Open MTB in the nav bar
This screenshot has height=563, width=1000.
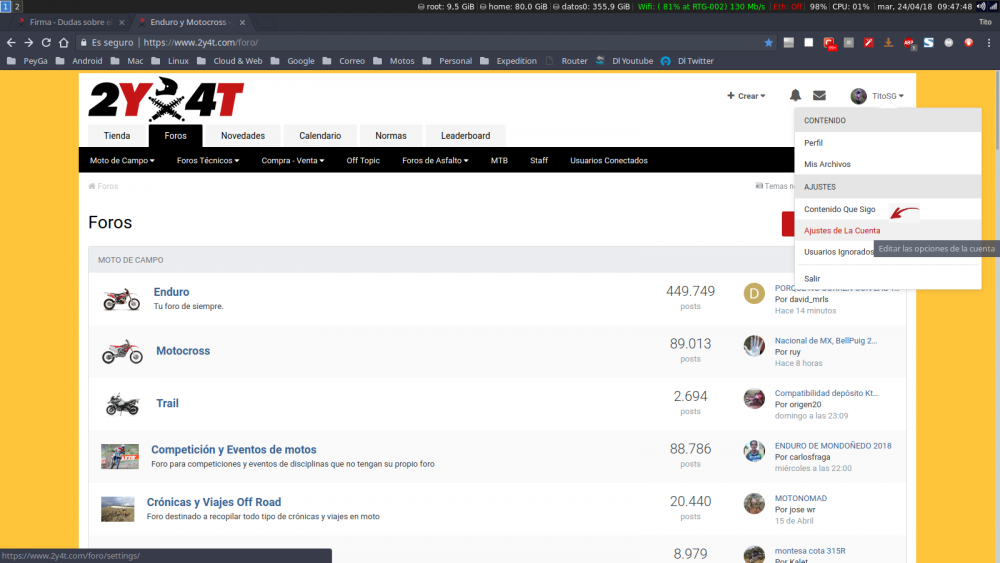point(499,161)
